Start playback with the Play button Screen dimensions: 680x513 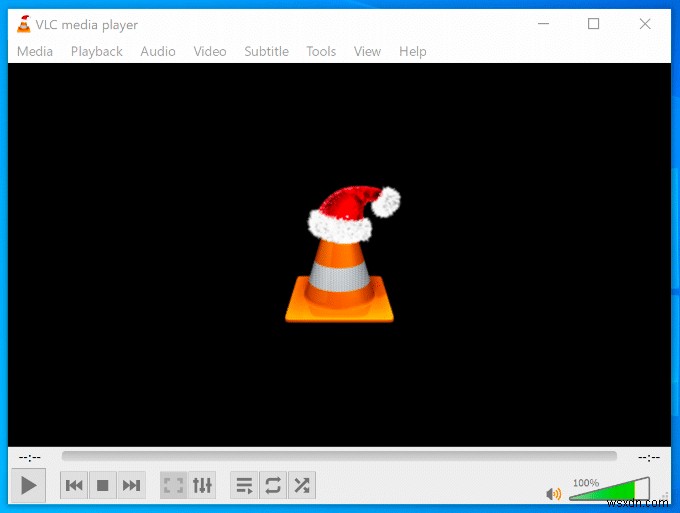click(x=28, y=485)
